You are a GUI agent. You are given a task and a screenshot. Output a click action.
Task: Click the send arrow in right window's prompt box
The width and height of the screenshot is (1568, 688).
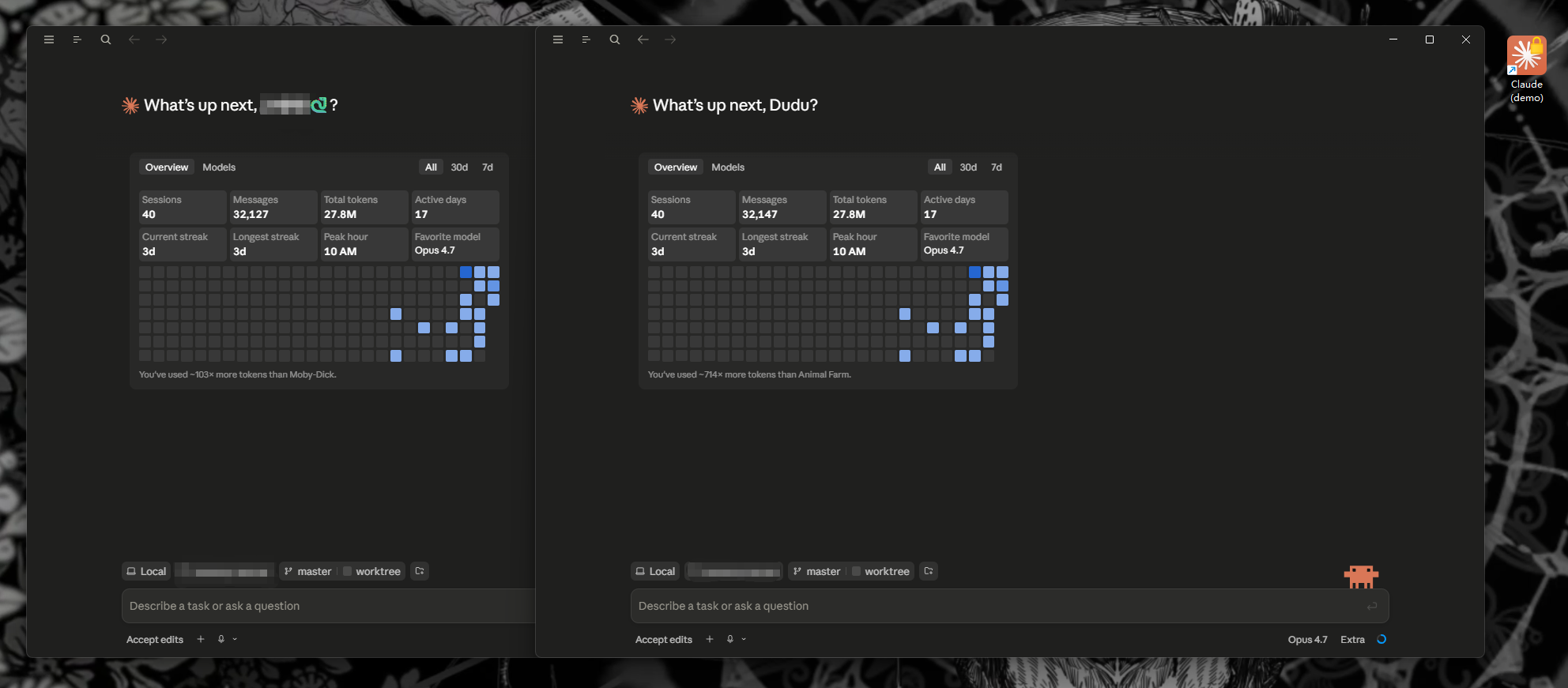click(x=1372, y=606)
